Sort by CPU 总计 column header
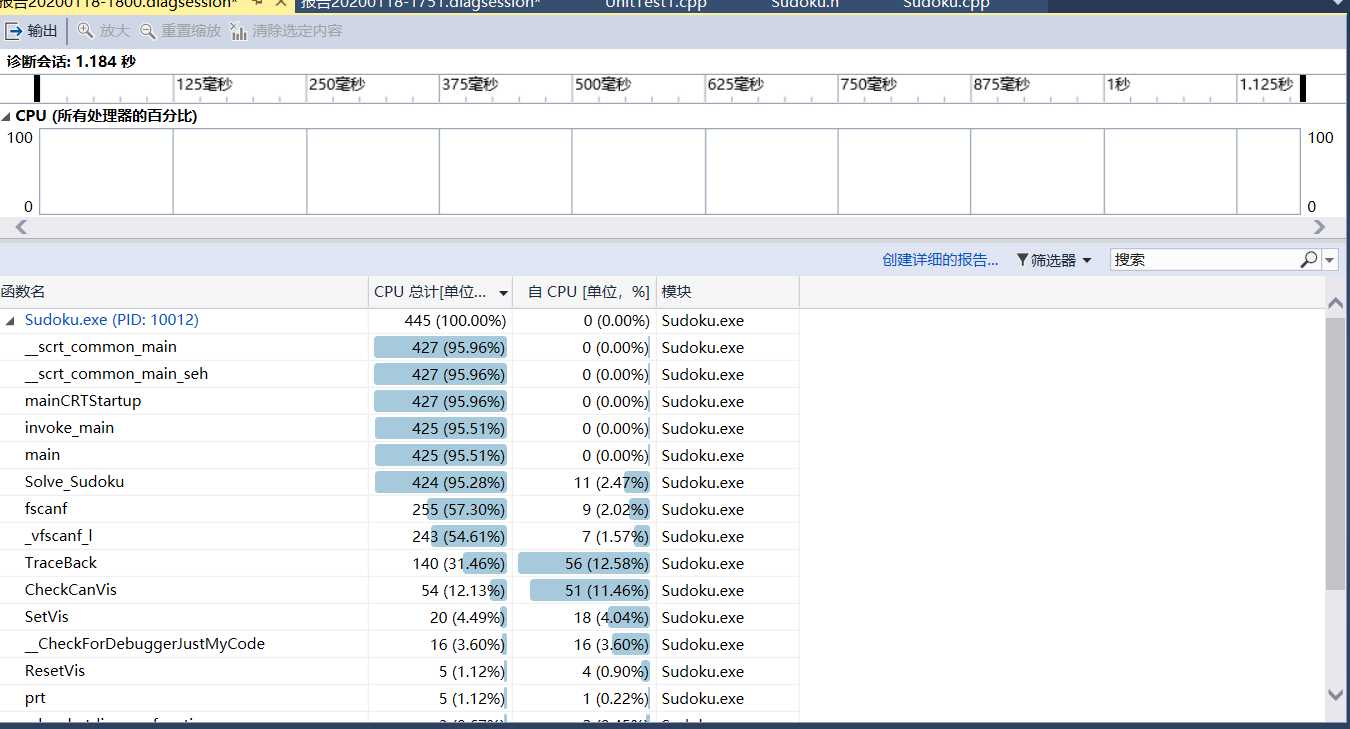Image resolution: width=1350 pixels, height=729 pixels. coord(440,292)
